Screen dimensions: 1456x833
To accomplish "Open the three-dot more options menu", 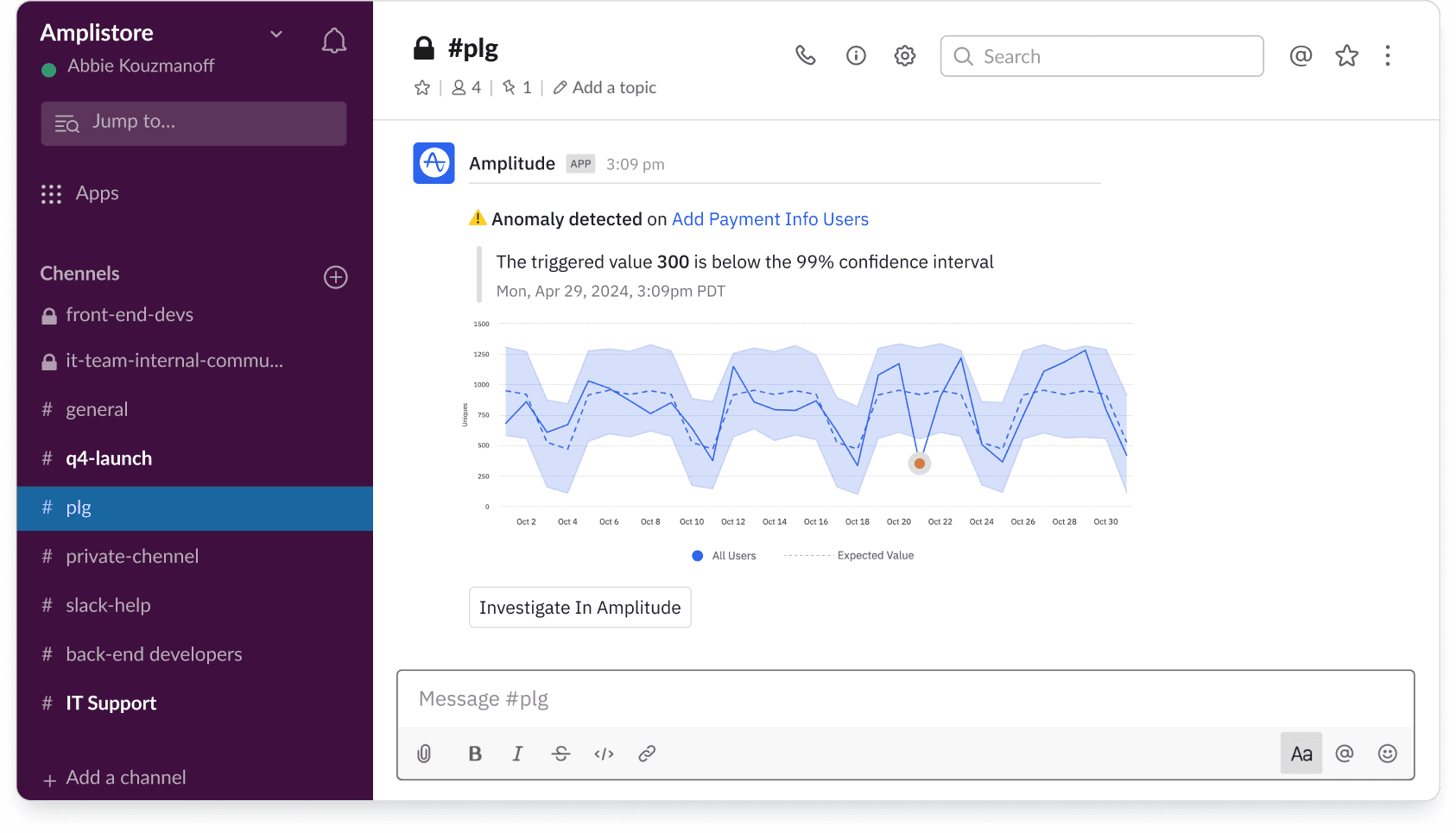I will point(1387,56).
